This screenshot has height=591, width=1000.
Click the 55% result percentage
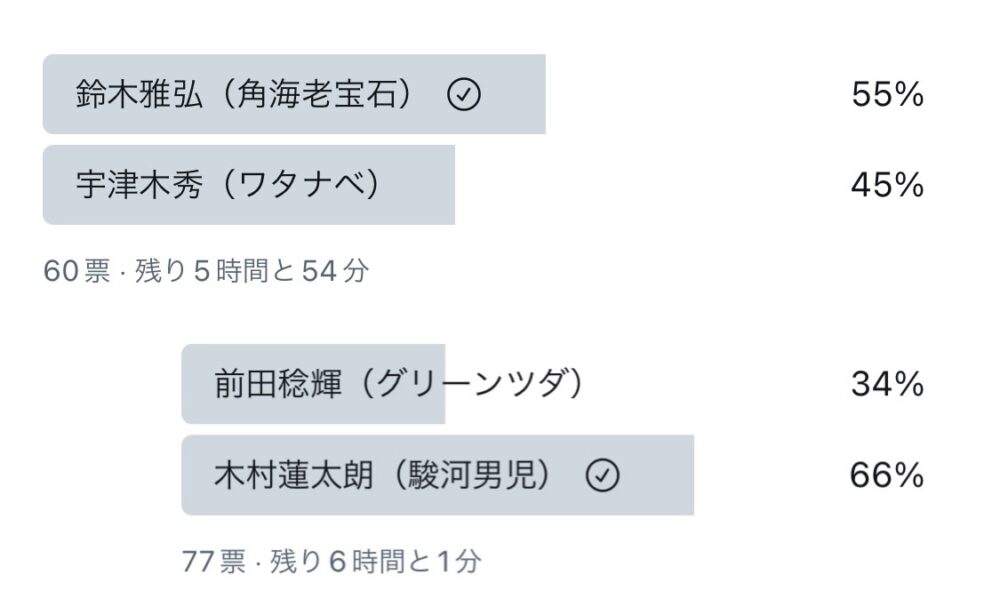[x=887, y=95]
